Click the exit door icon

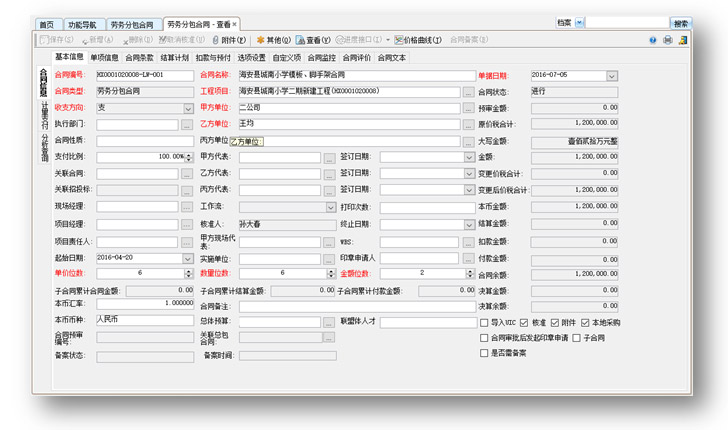(x=682, y=40)
